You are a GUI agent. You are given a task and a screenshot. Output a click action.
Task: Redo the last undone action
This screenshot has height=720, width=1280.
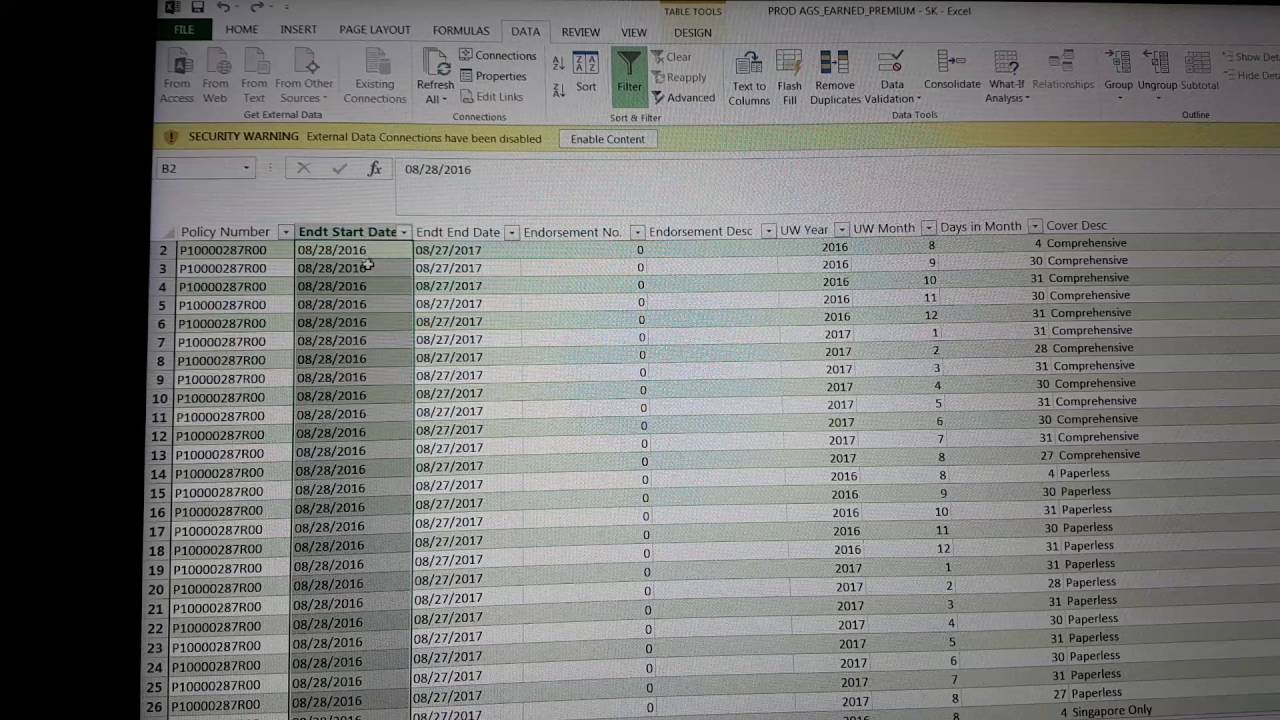coord(257,7)
